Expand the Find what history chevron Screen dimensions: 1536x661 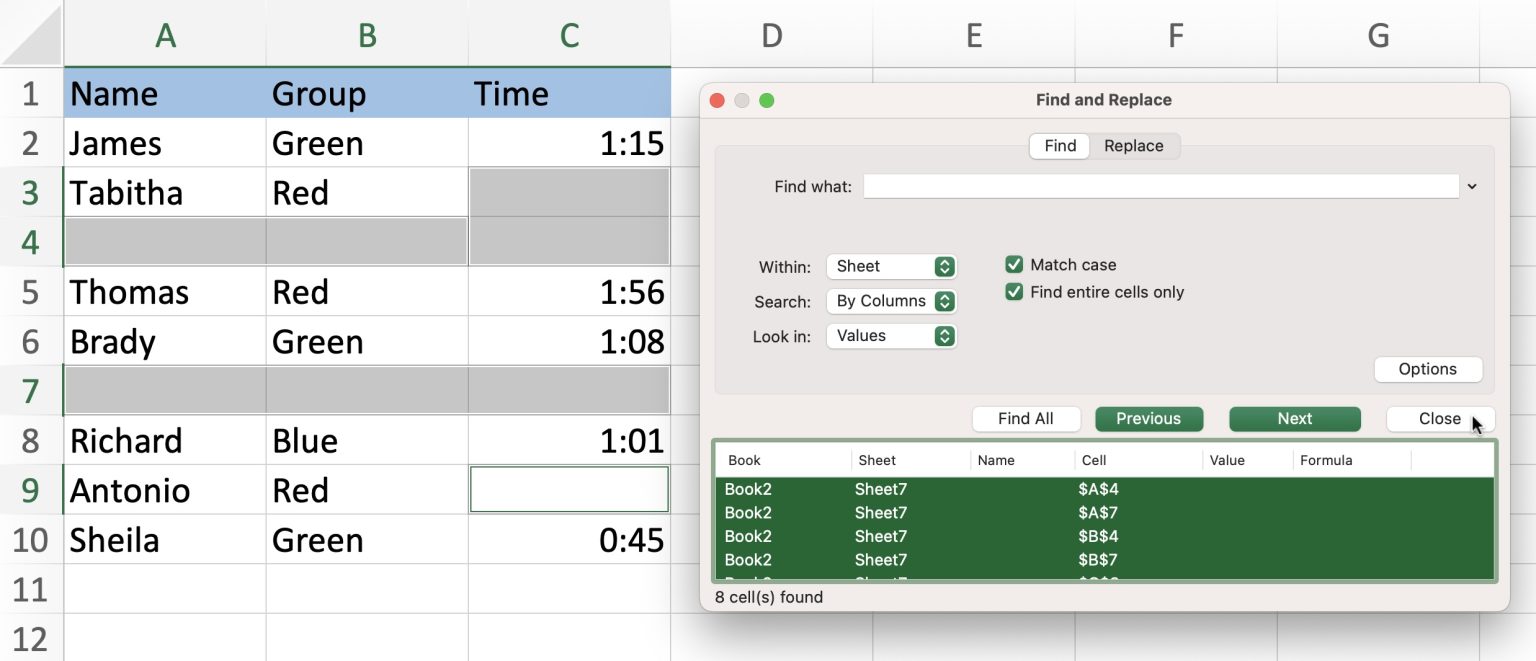[x=1472, y=187]
